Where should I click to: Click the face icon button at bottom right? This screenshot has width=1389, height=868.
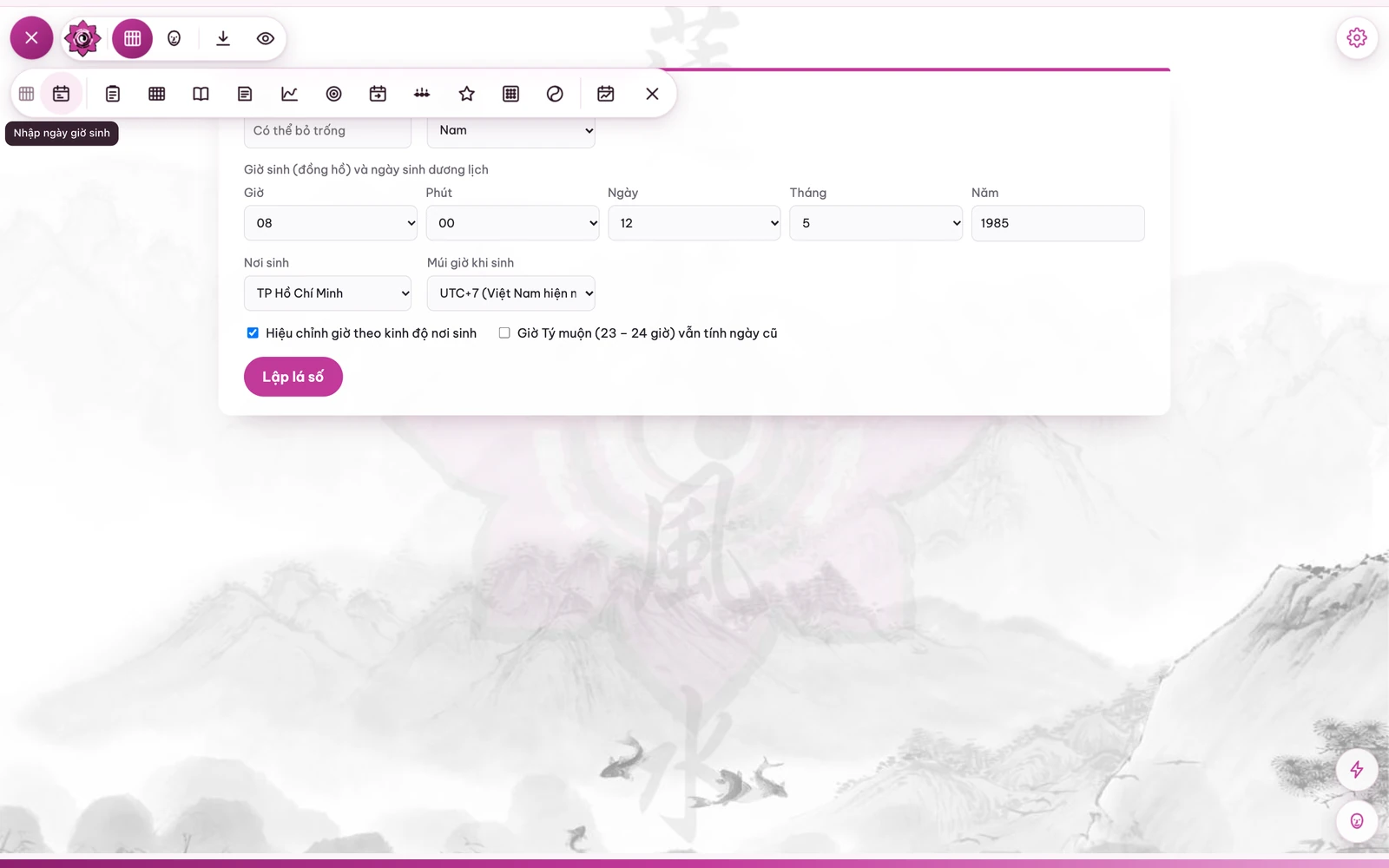pos(1357,821)
